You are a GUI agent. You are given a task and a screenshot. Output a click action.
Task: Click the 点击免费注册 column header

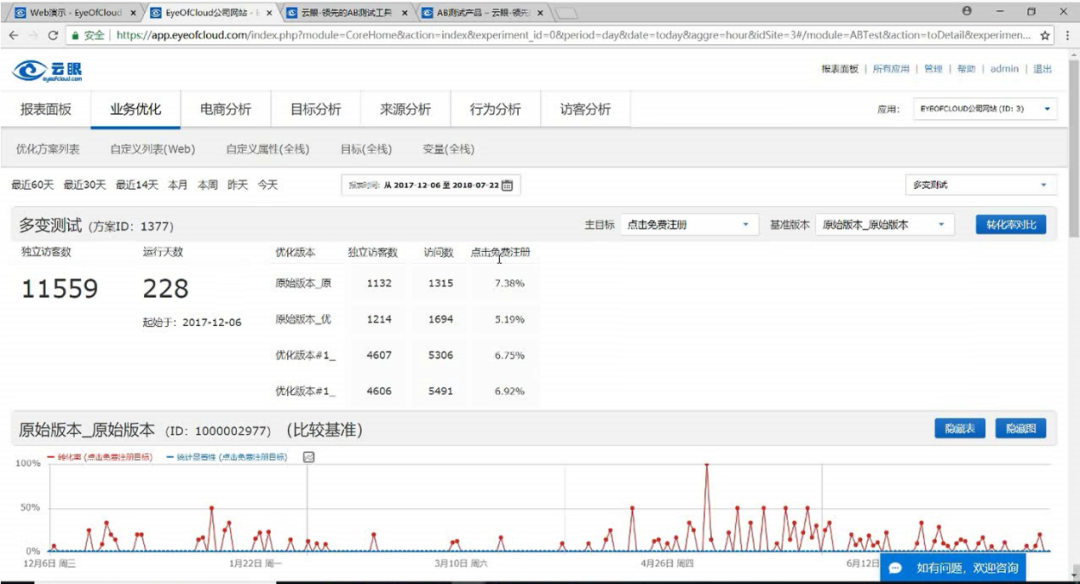click(501, 252)
